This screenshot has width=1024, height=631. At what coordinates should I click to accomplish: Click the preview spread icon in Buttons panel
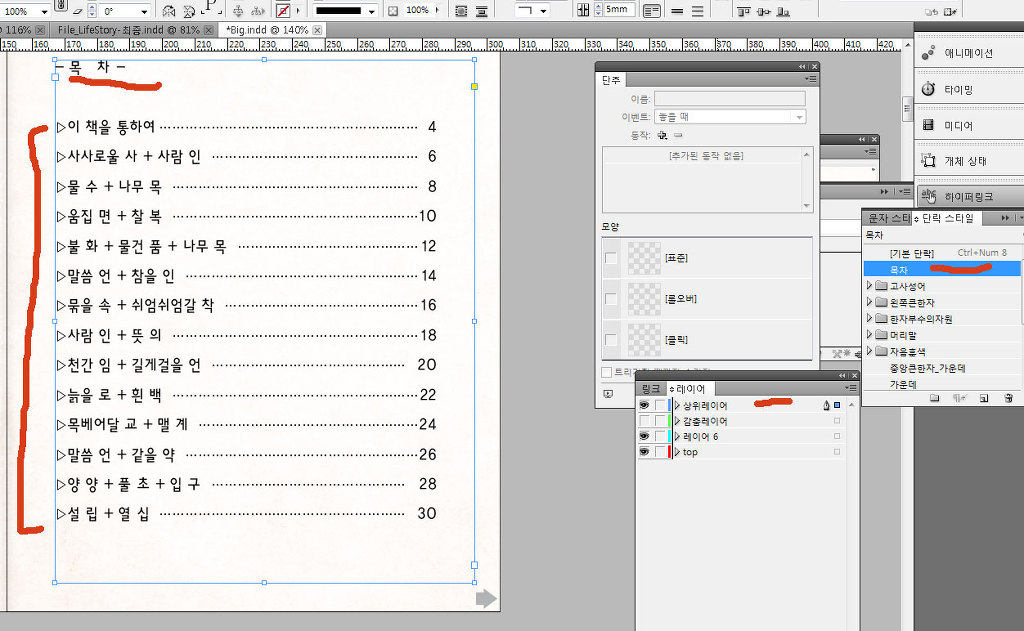[609, 394]
